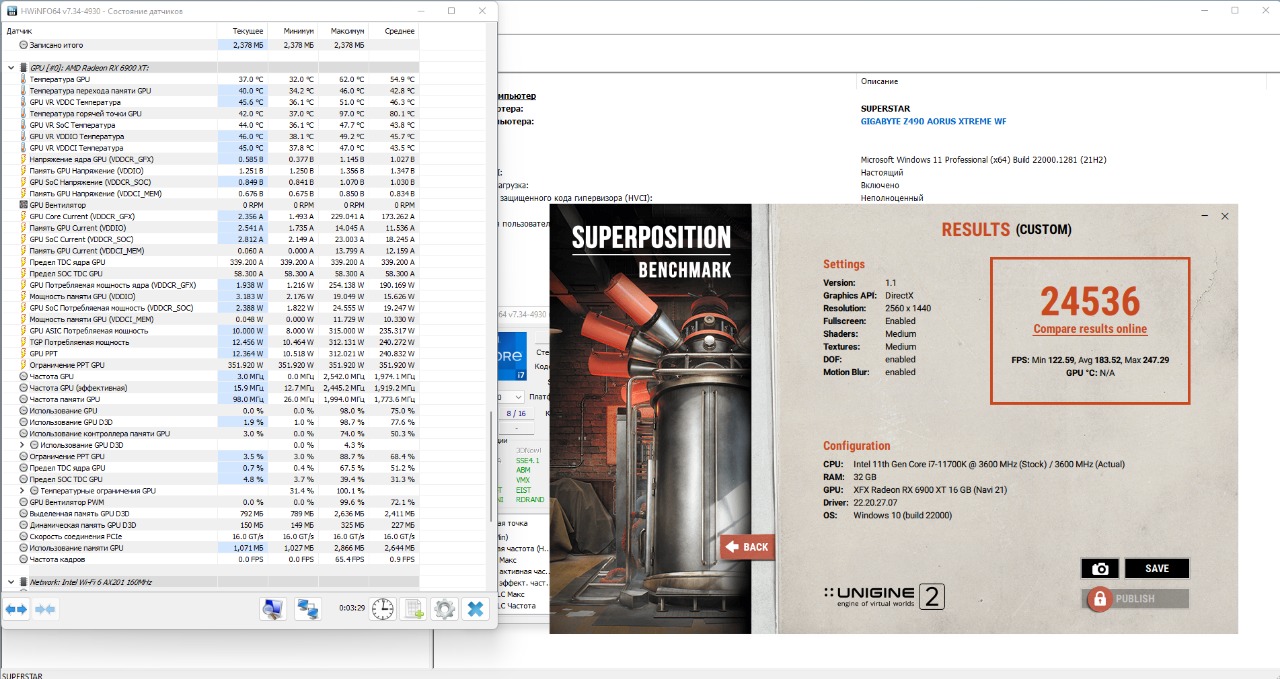This screenshot has width=1280, height=679.
Task: Select Использование контроллера памяти GPU row
Action: [210, 433]
